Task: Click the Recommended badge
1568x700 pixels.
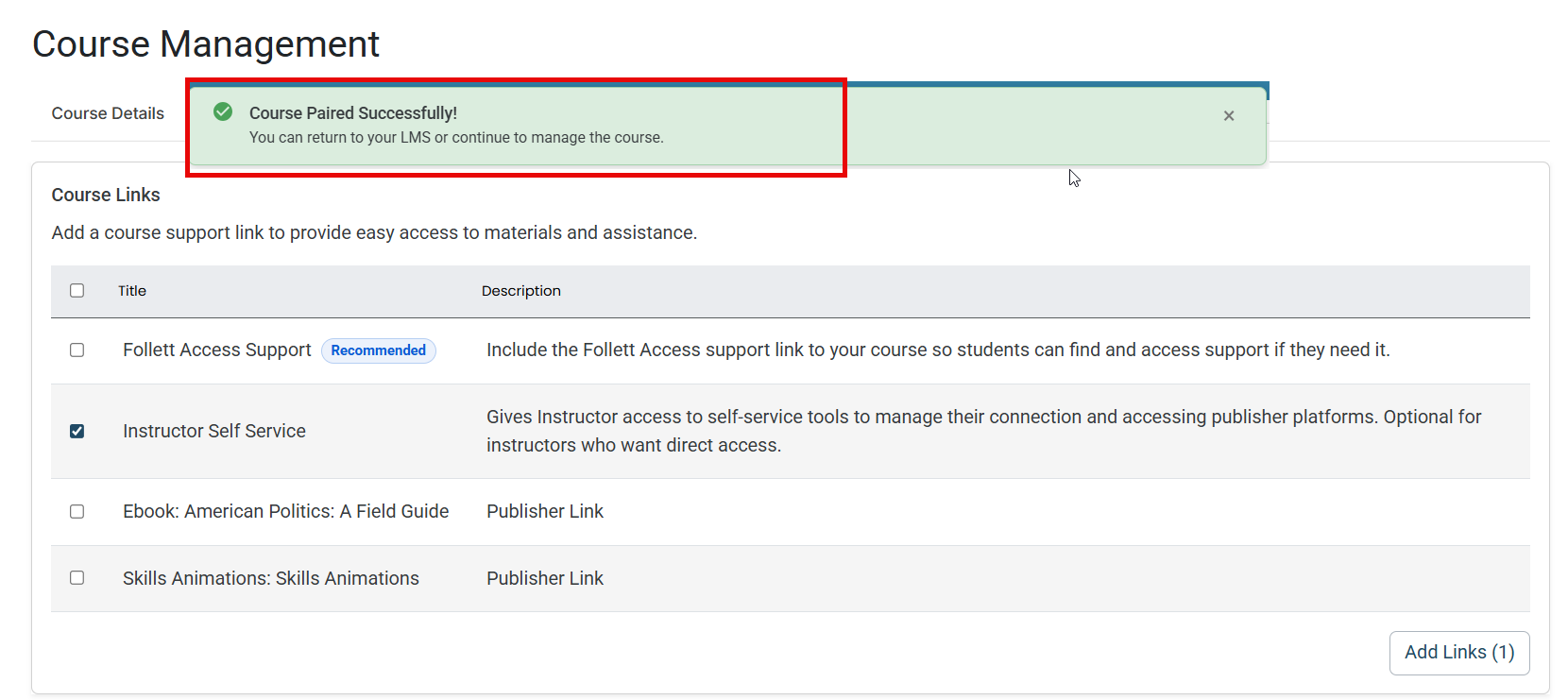Action: pos(379,350)
